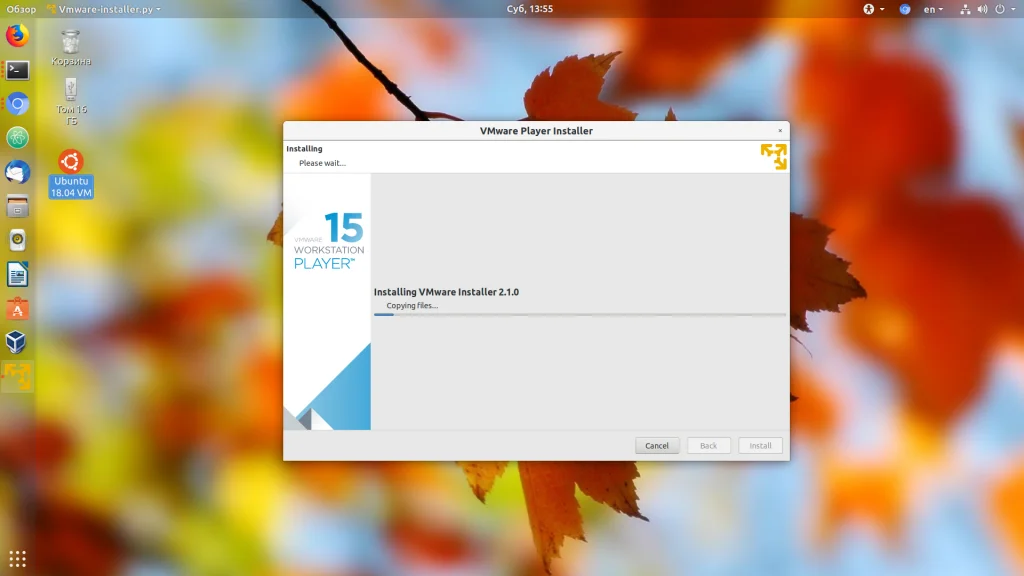Click the wired network status icon
This screenshot has width=1024, height=576.
coord(965,9)
